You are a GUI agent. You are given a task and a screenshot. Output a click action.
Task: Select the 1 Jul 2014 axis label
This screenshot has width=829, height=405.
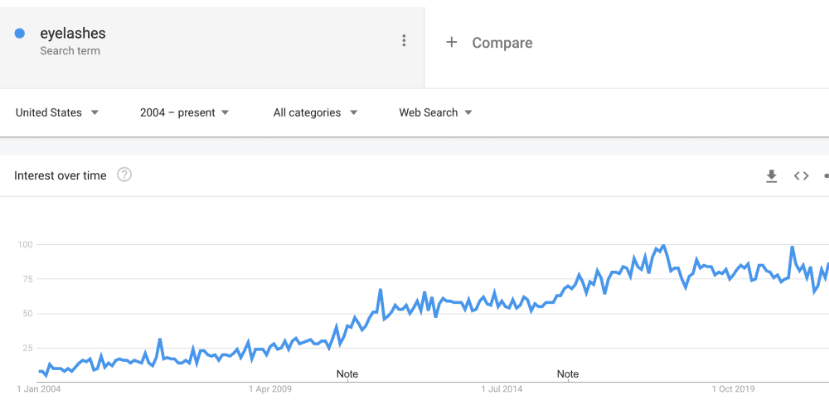(x=502, y=390)
